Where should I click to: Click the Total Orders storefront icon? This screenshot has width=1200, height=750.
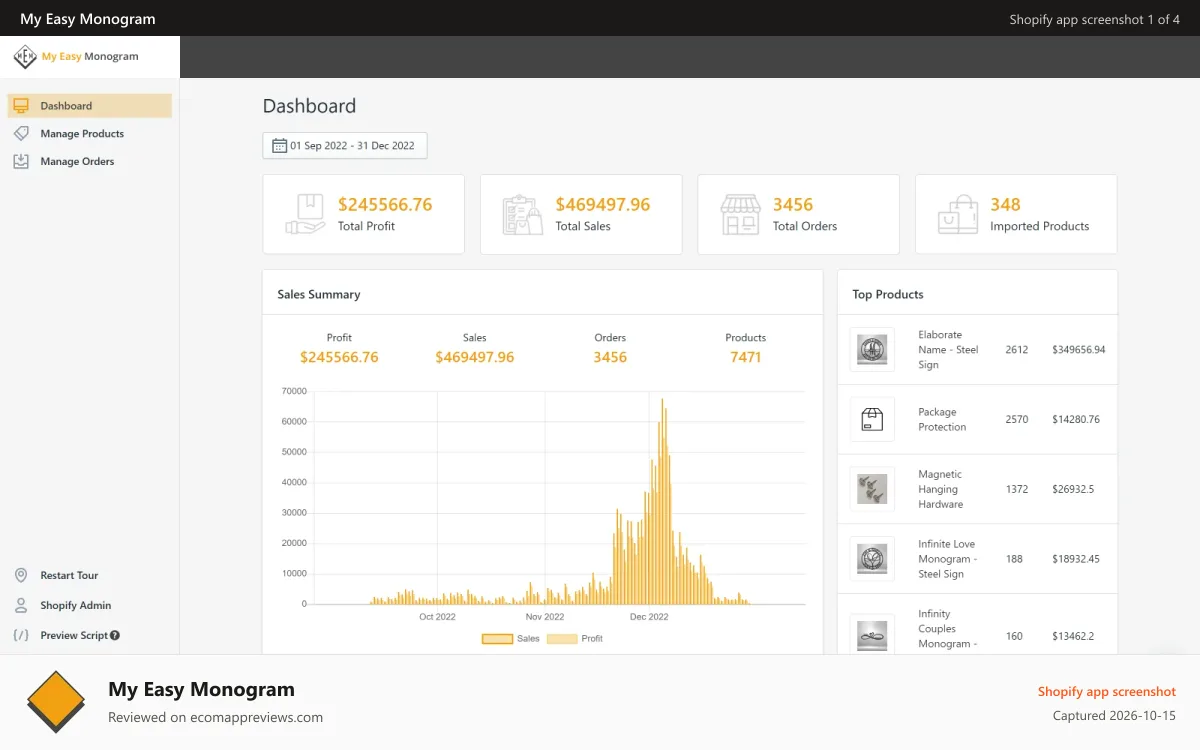(x=740, y=214)
